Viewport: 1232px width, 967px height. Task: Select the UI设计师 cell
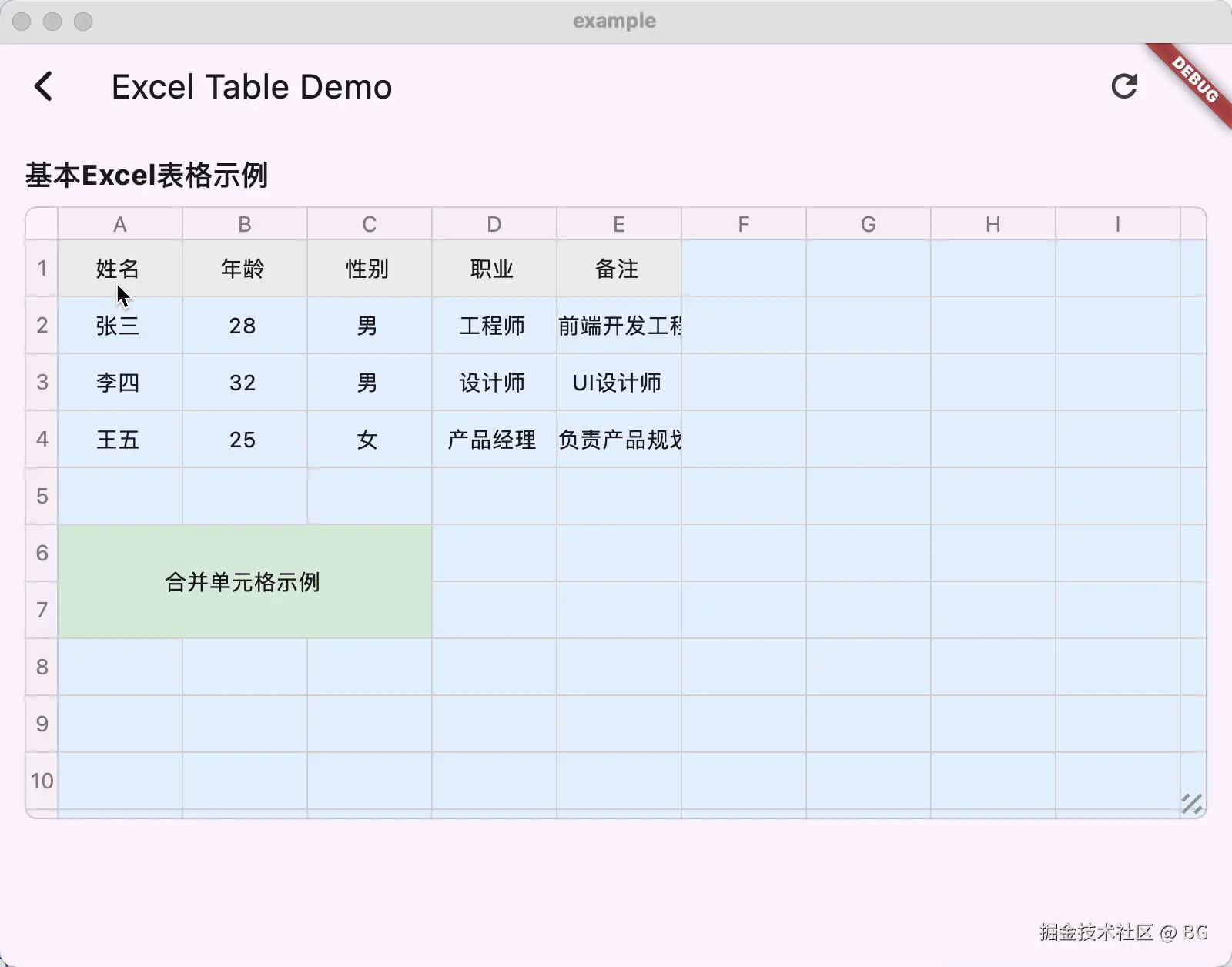[x=619, y=382]
